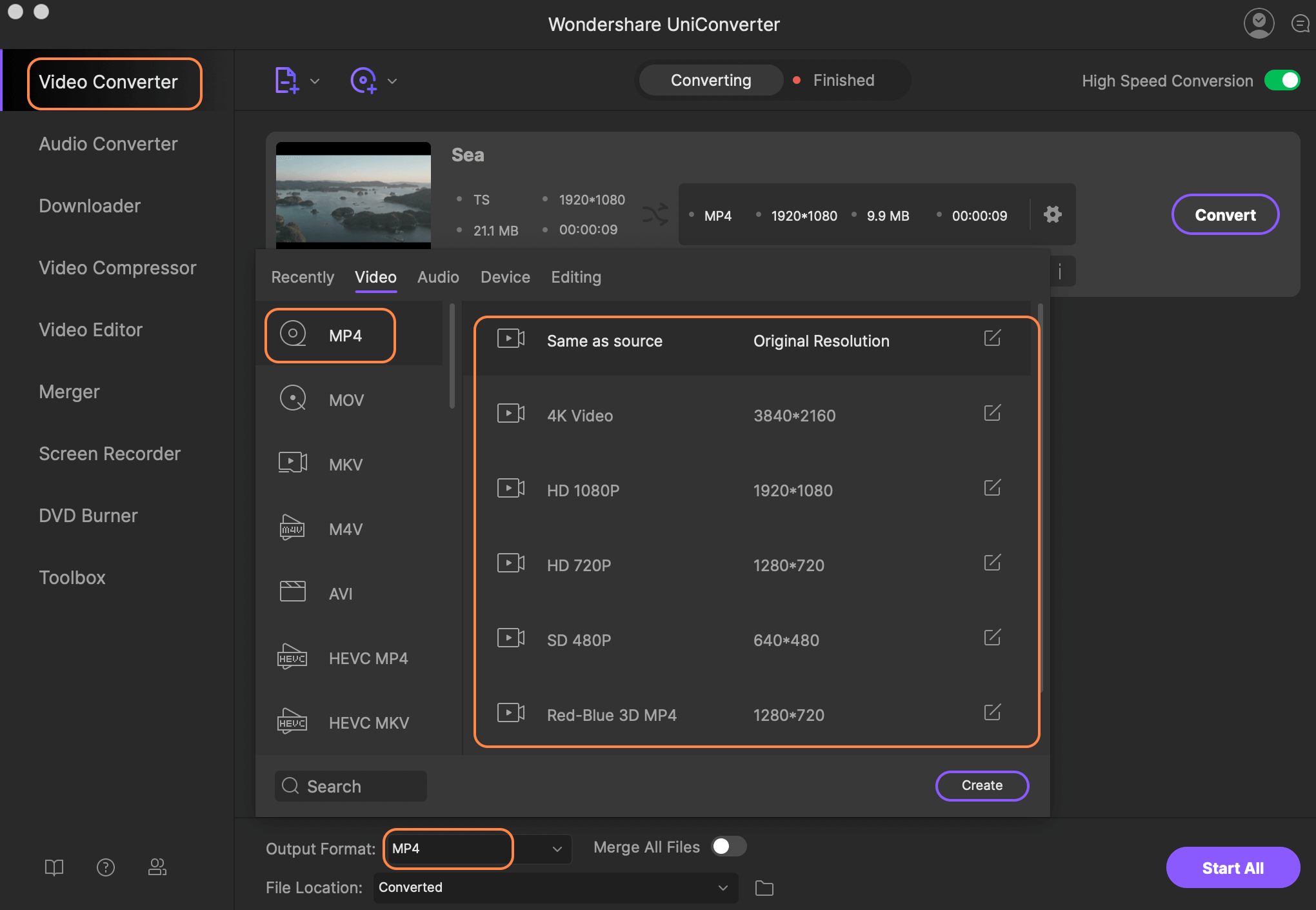
Task: Click the Convert button
Action: pyautogui.click(x=1224, y=213)
